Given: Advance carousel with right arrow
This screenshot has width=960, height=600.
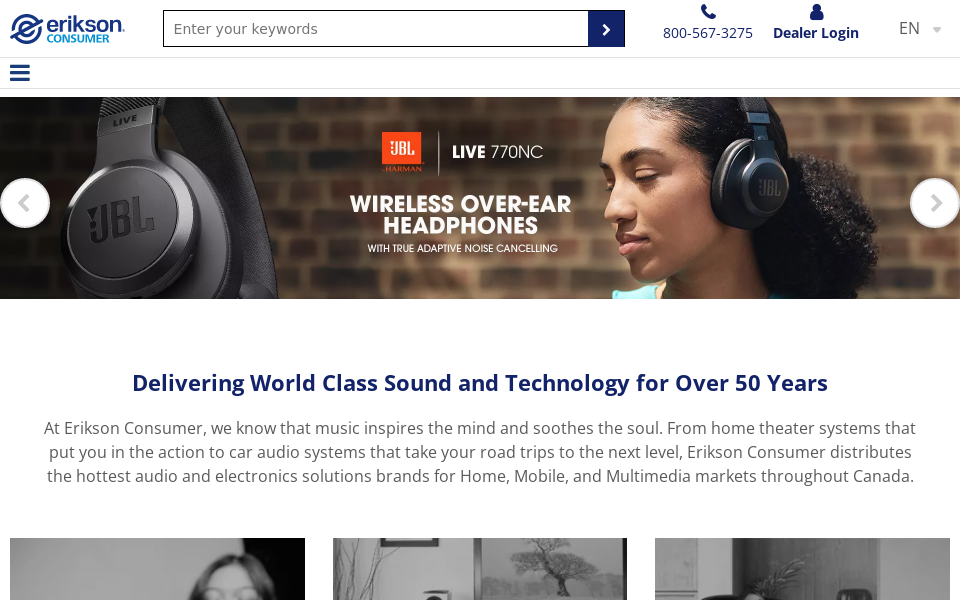Looking at the screenshot, I should [x=934, y=203].
